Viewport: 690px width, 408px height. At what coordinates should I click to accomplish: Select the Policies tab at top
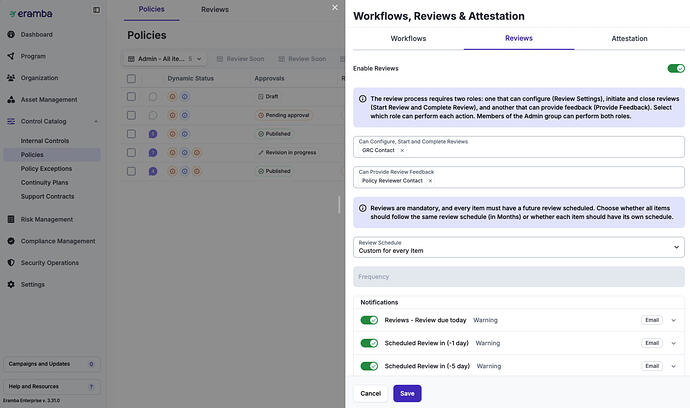151,9
